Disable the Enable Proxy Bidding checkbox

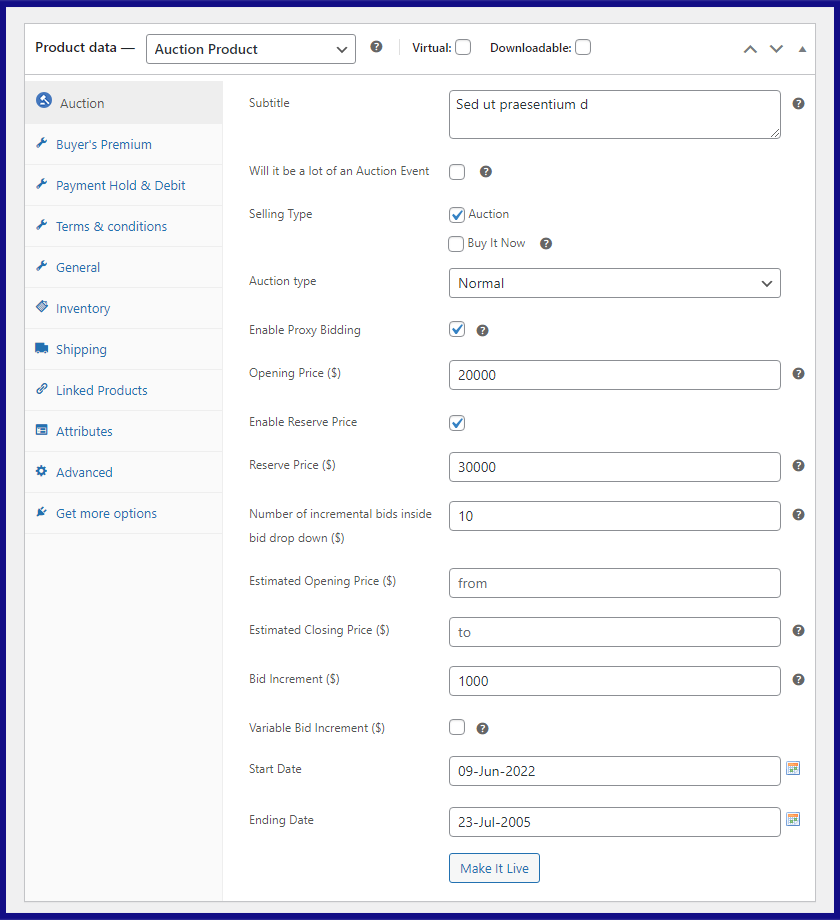[x=457, y=329]
